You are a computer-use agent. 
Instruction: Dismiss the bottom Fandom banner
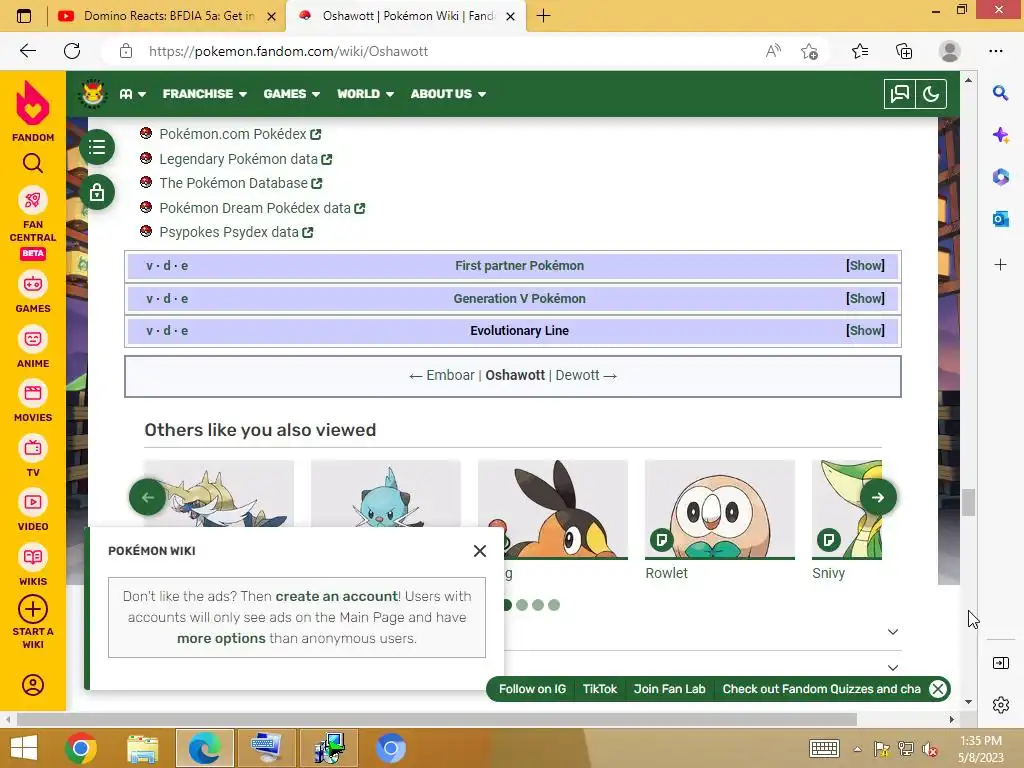[938, 689]
